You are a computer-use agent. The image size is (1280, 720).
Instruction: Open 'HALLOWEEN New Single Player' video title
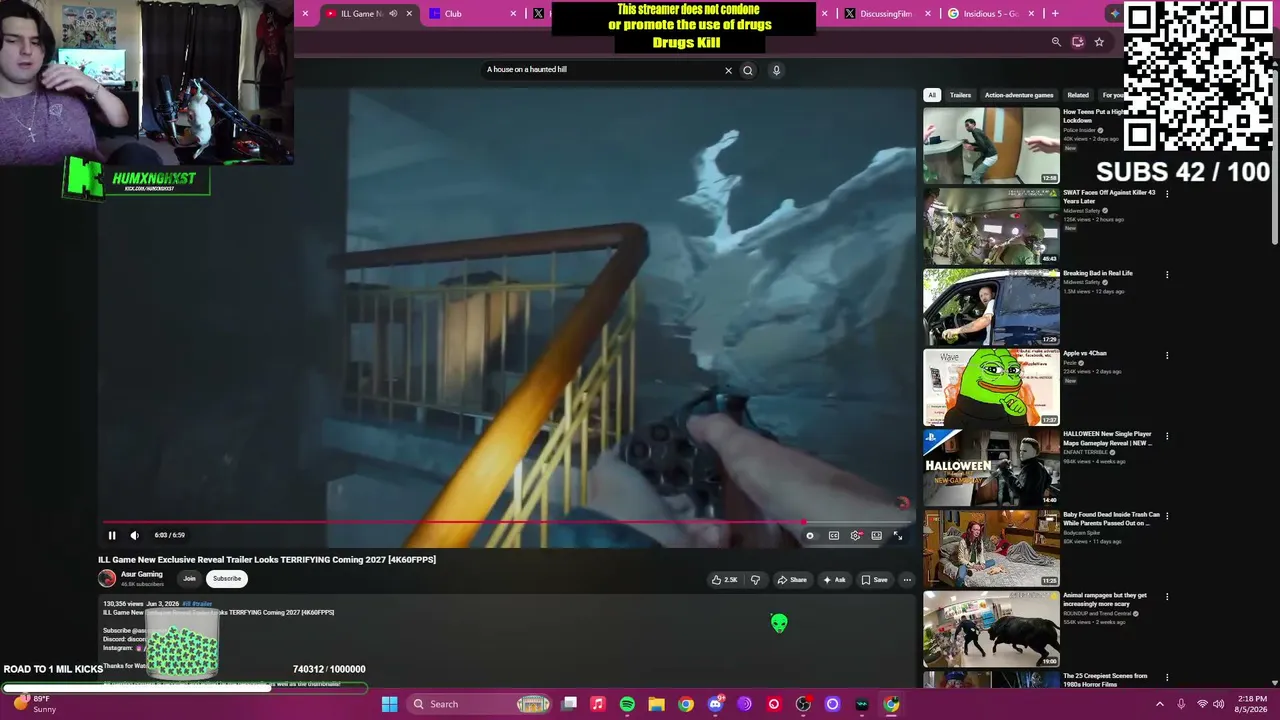click(1108, 438)
